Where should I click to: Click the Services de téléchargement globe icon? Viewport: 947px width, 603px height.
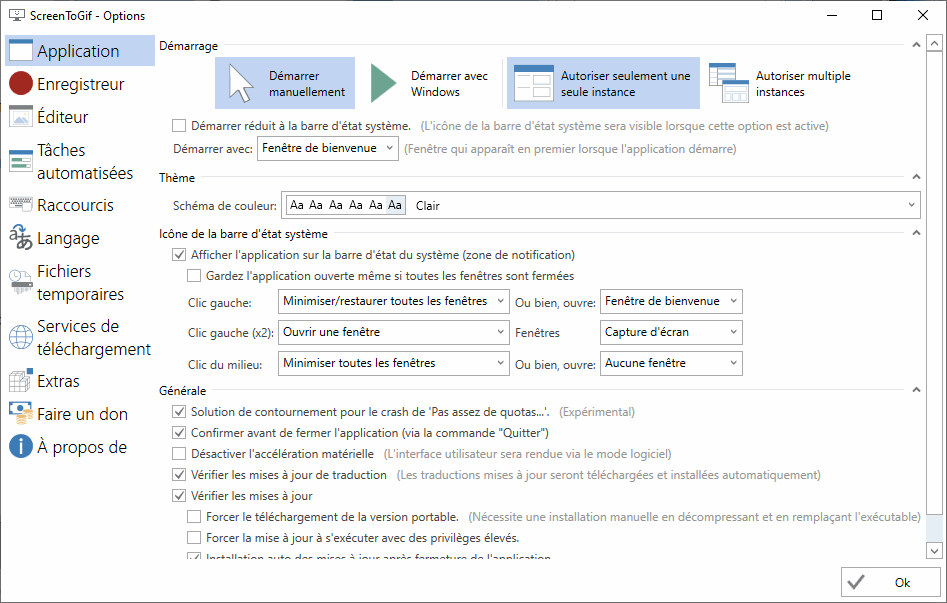click(x=21, y=337)
